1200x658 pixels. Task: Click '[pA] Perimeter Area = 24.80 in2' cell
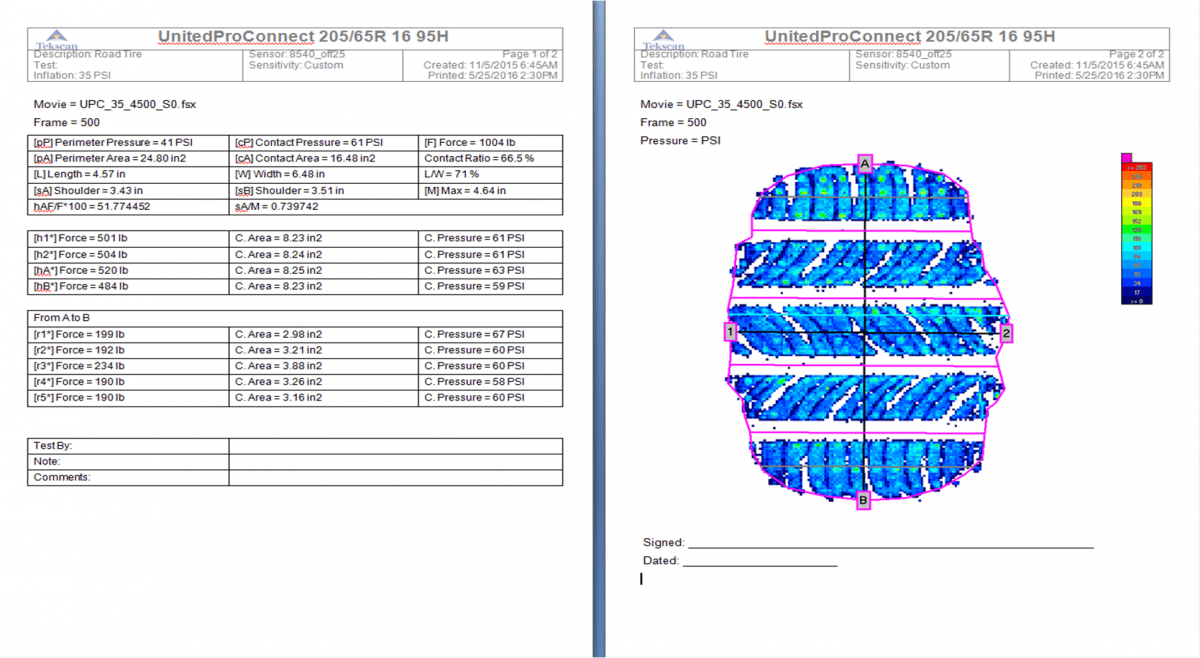click(128, 158)
